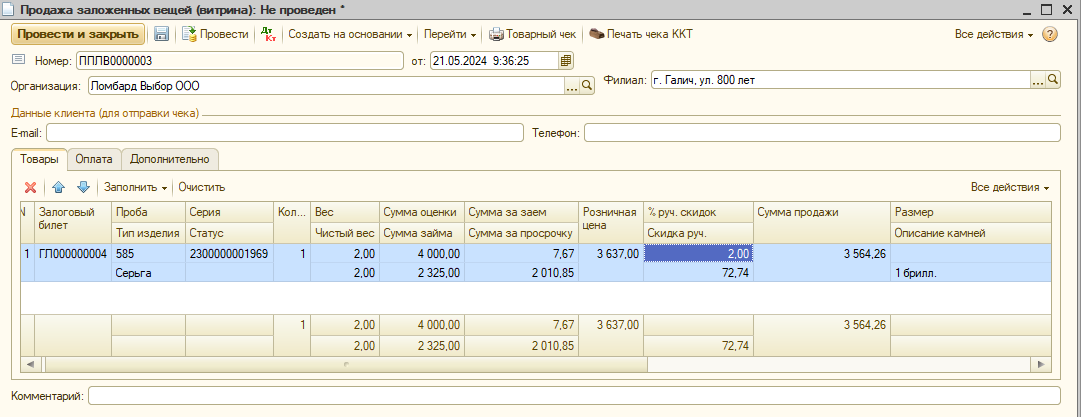Click the Филиал input field
Screen dimensions: 1081x417
pos(840,80)
